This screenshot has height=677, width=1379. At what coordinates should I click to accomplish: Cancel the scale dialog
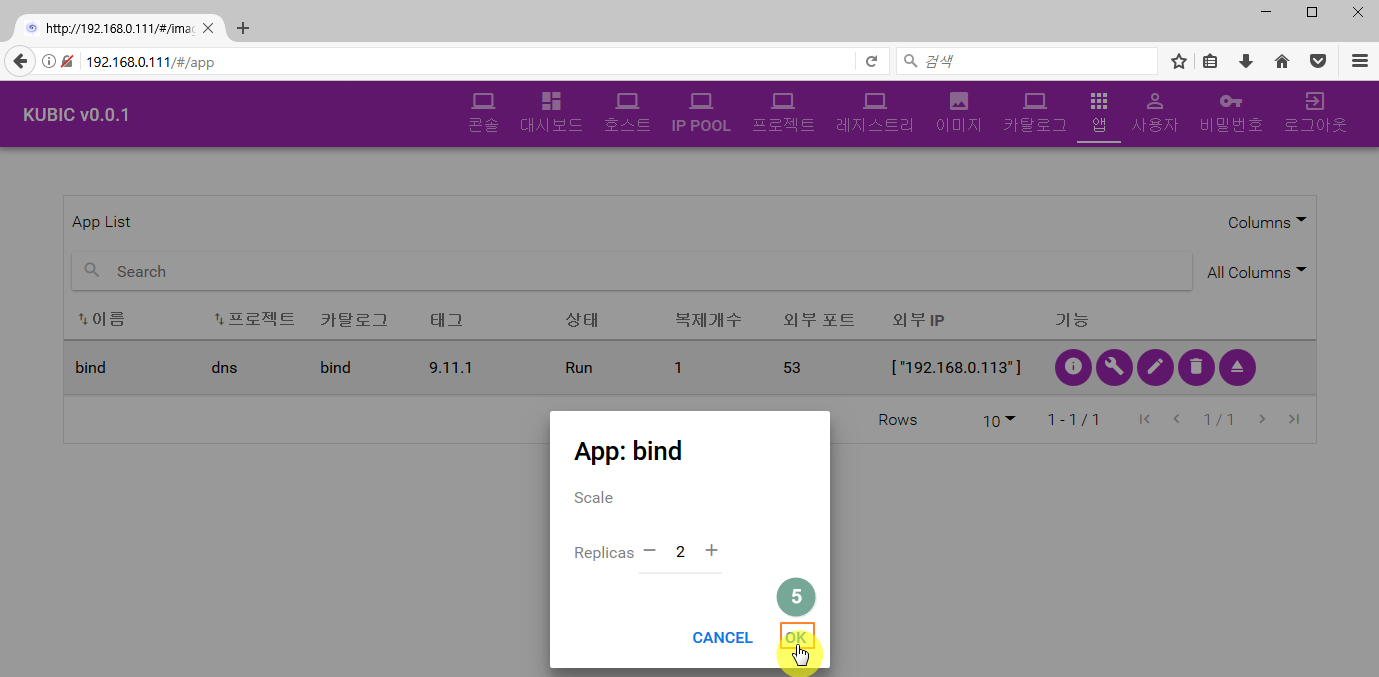pyautogui.click(x=722, y=638)
